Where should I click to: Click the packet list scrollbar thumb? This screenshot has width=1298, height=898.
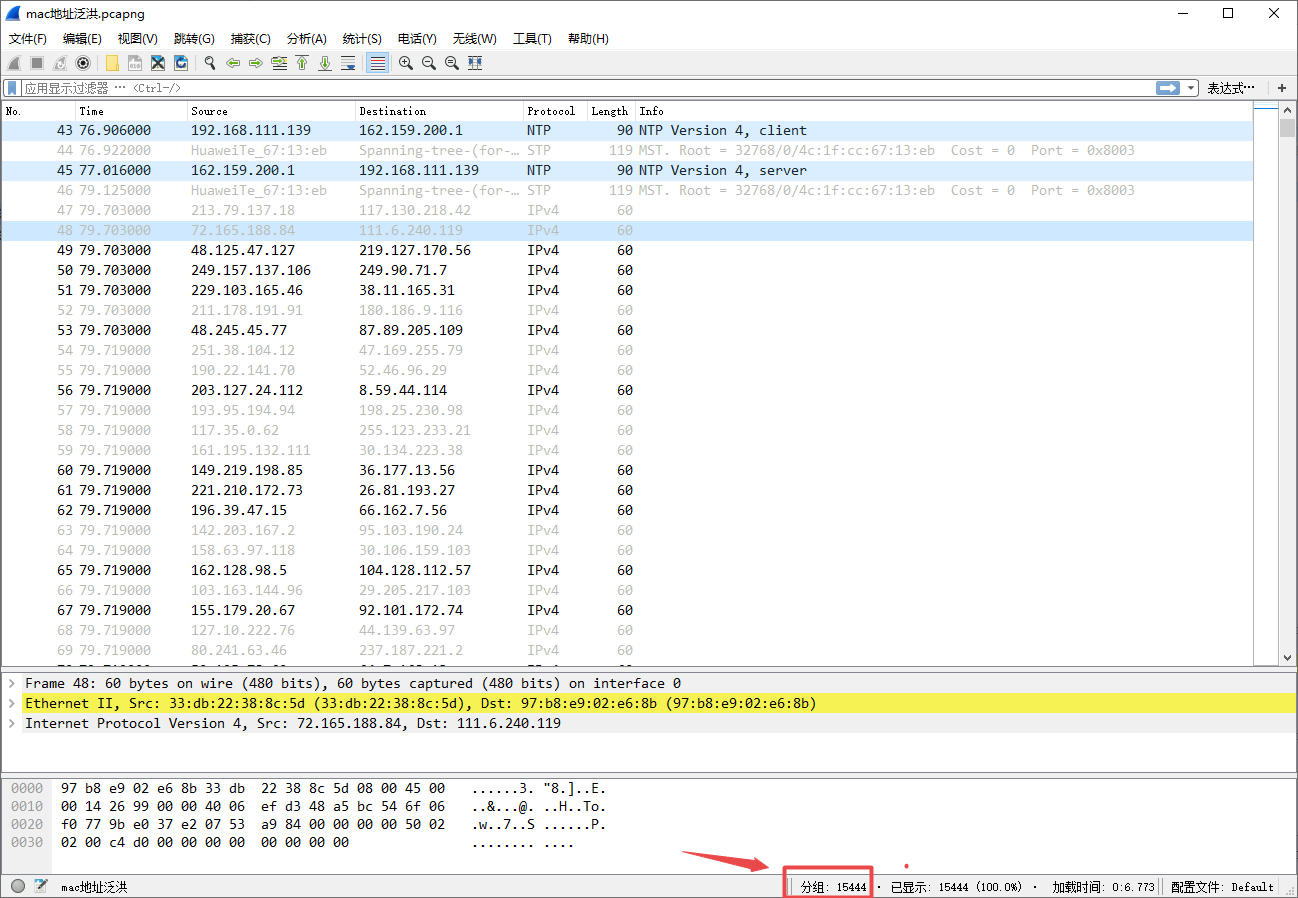coord(1288,127)
